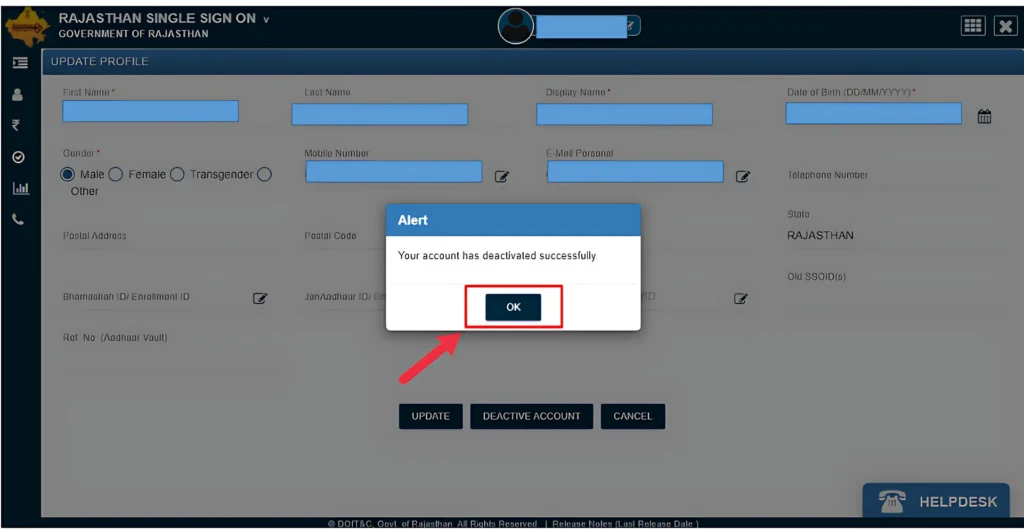1024x529 pixels.
Task: Open the rupee payments sidebar icon
Action: pos(17,126)
